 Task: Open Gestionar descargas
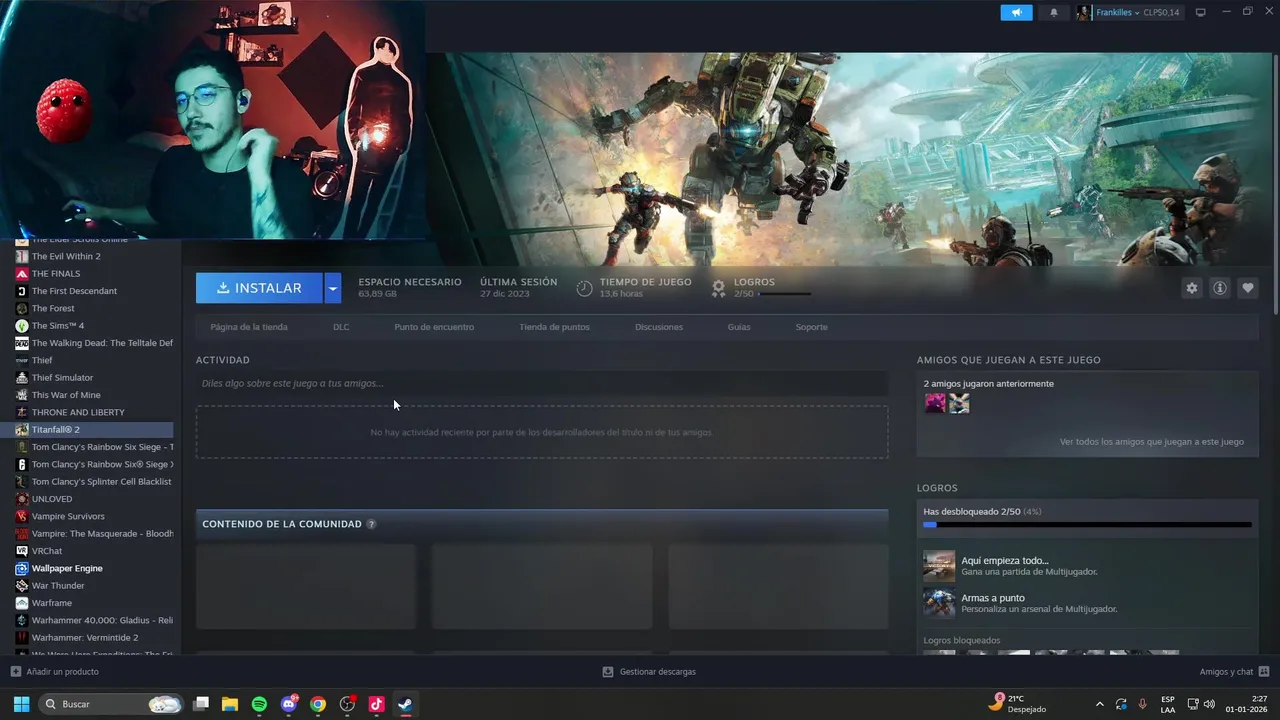[649, 672]
